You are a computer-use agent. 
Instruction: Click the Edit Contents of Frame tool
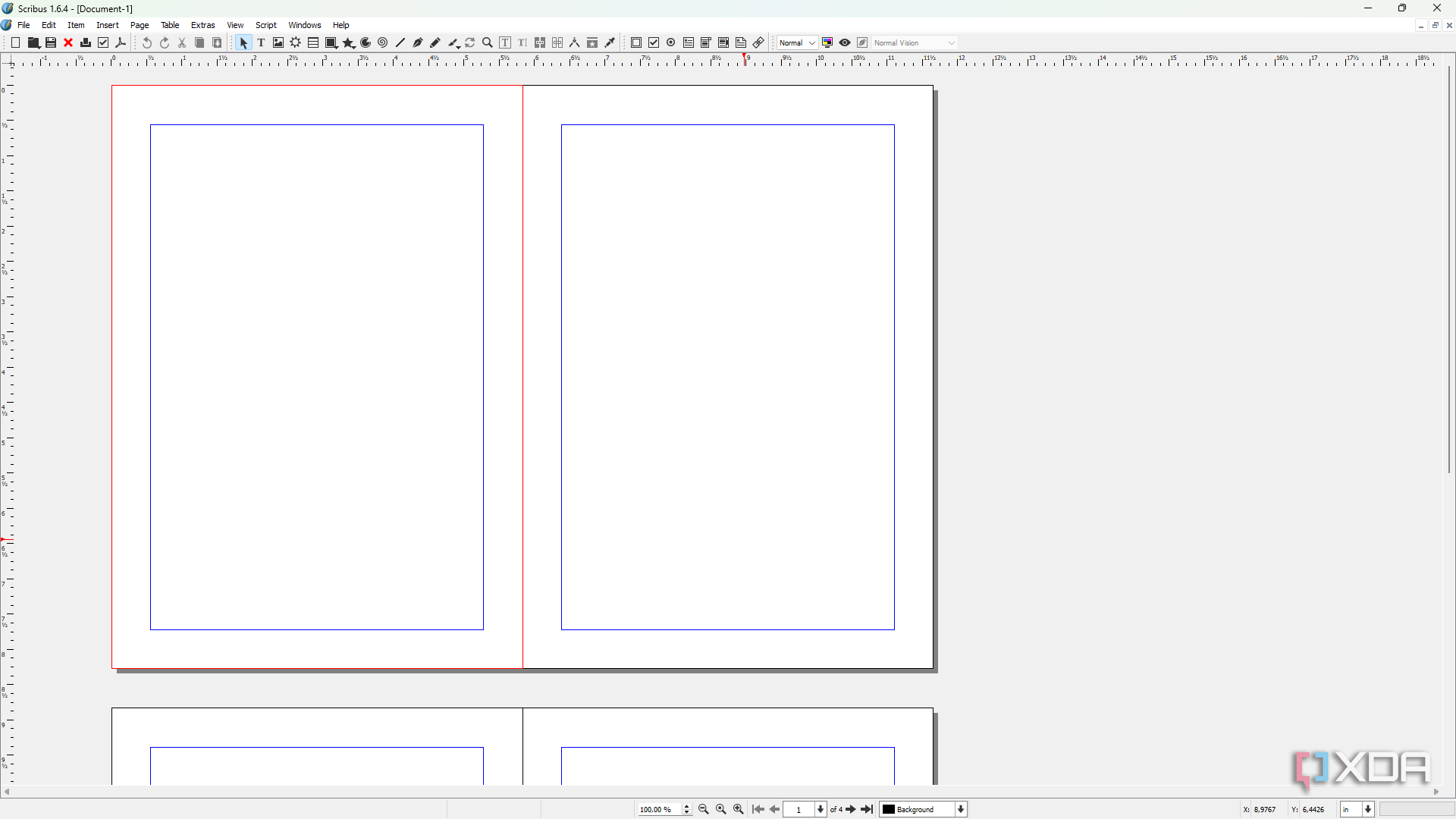click(x=505, y=43)
